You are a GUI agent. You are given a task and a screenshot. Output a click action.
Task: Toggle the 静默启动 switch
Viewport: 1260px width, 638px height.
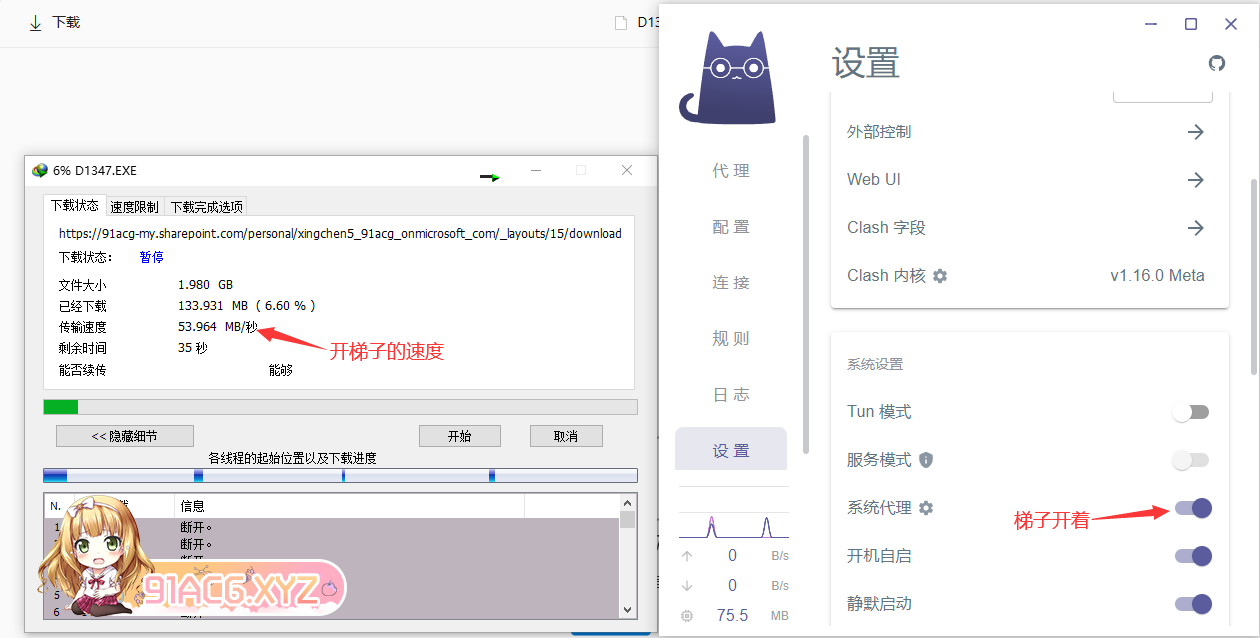coord(1193,604)
